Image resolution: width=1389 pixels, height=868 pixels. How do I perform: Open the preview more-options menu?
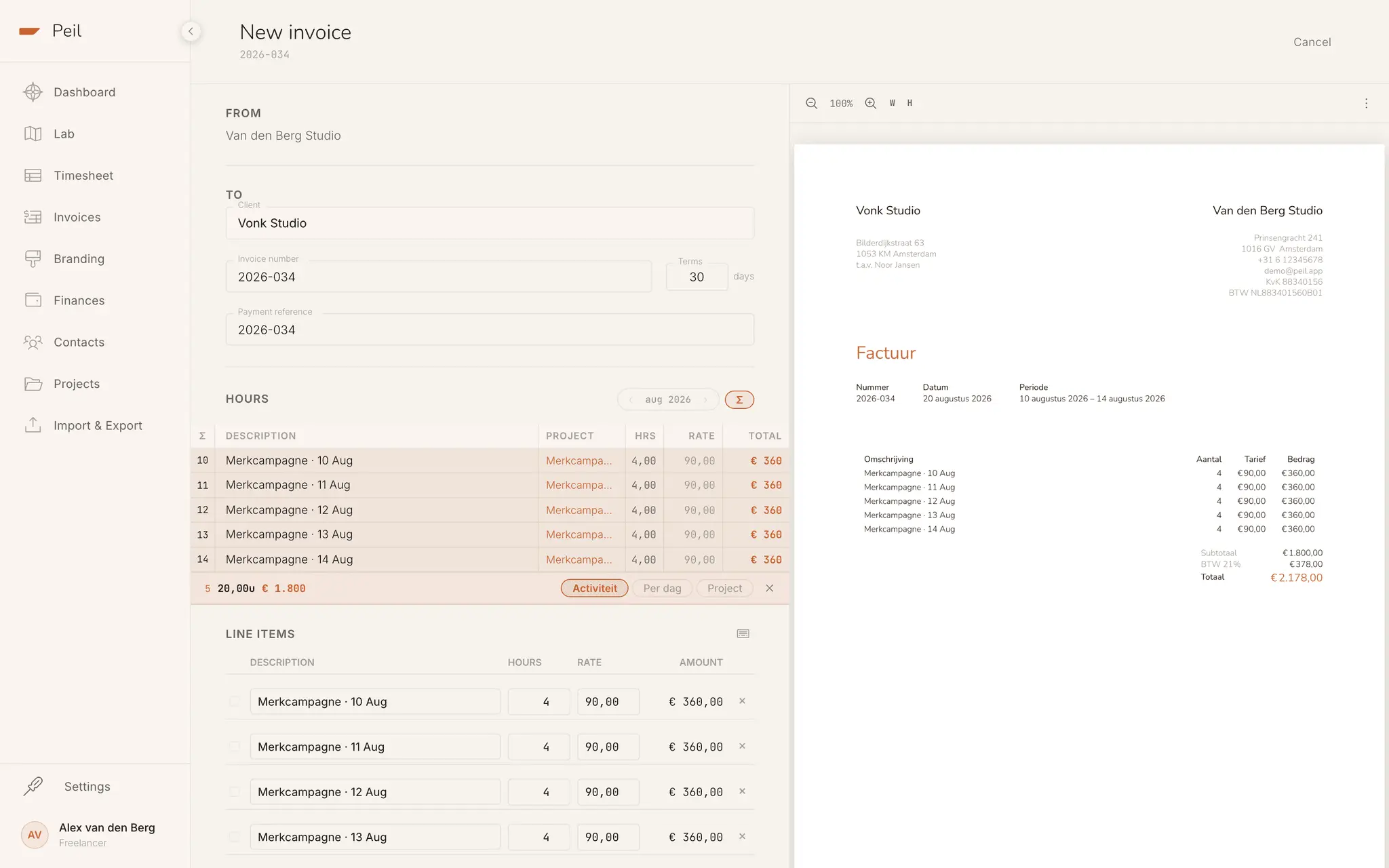(1366, 103)
